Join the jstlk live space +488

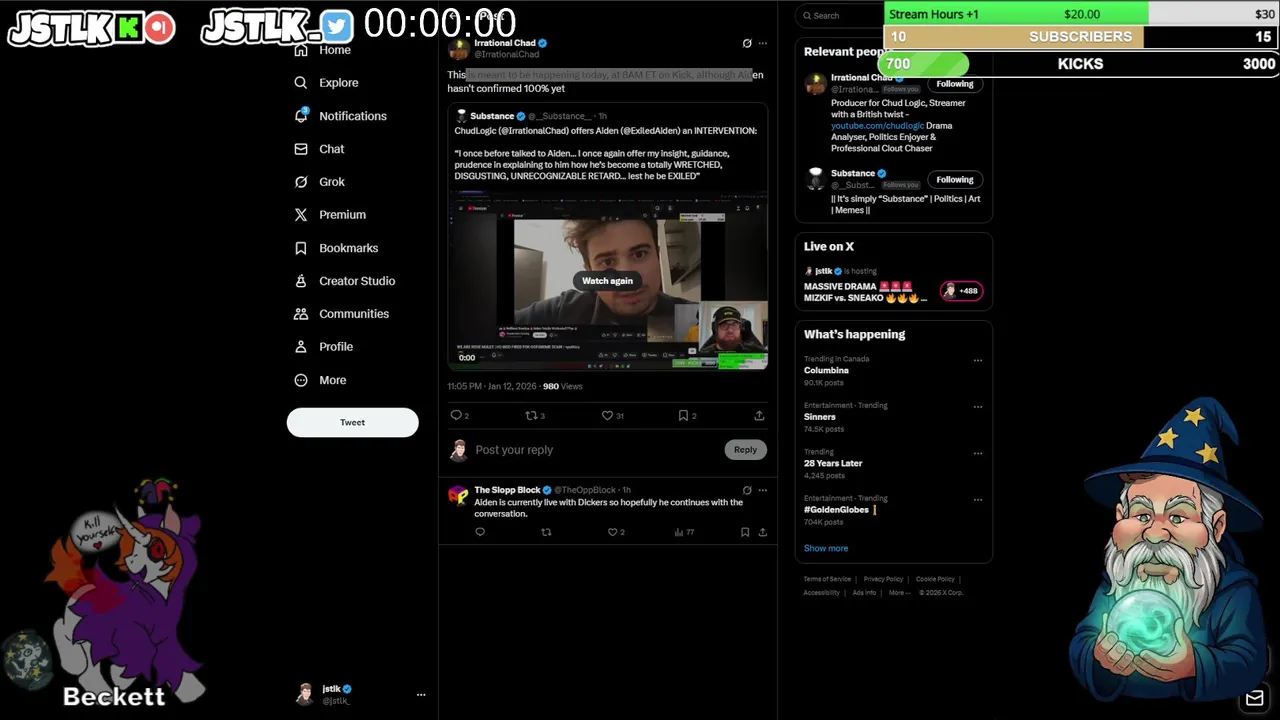coord(961,291)
